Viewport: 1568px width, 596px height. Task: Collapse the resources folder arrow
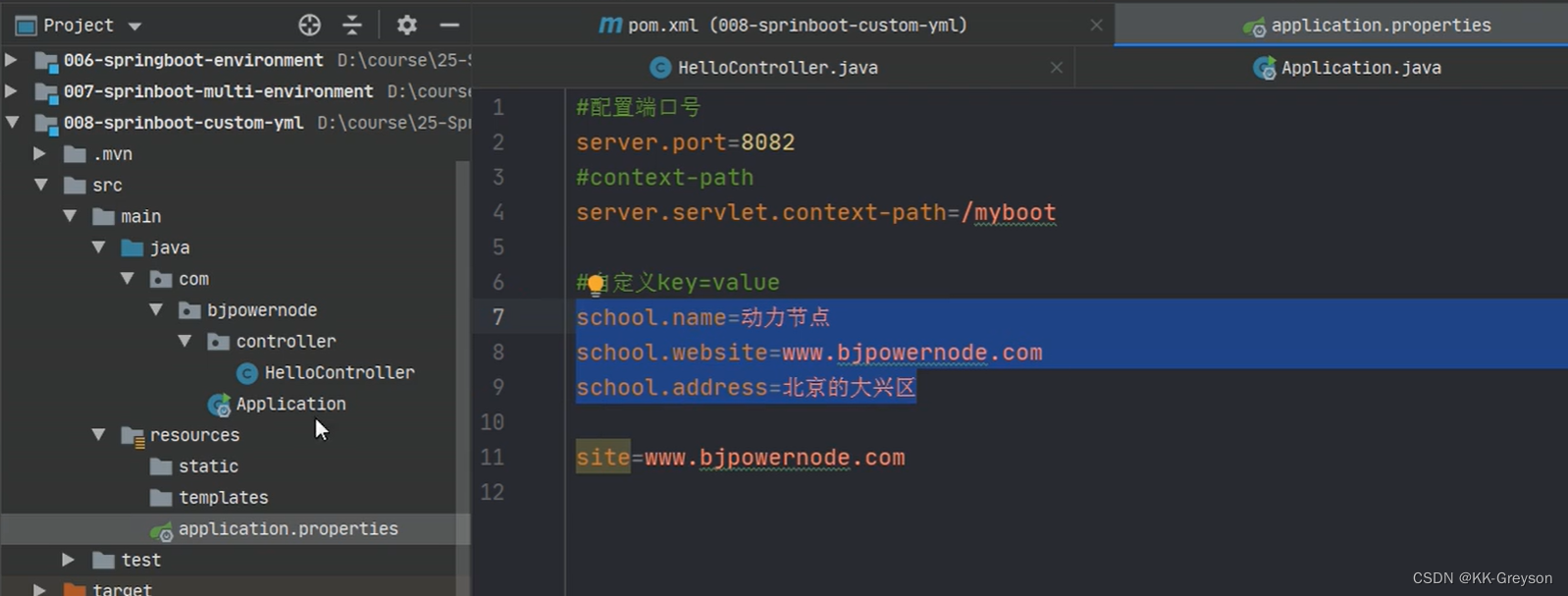pos(98,434)
